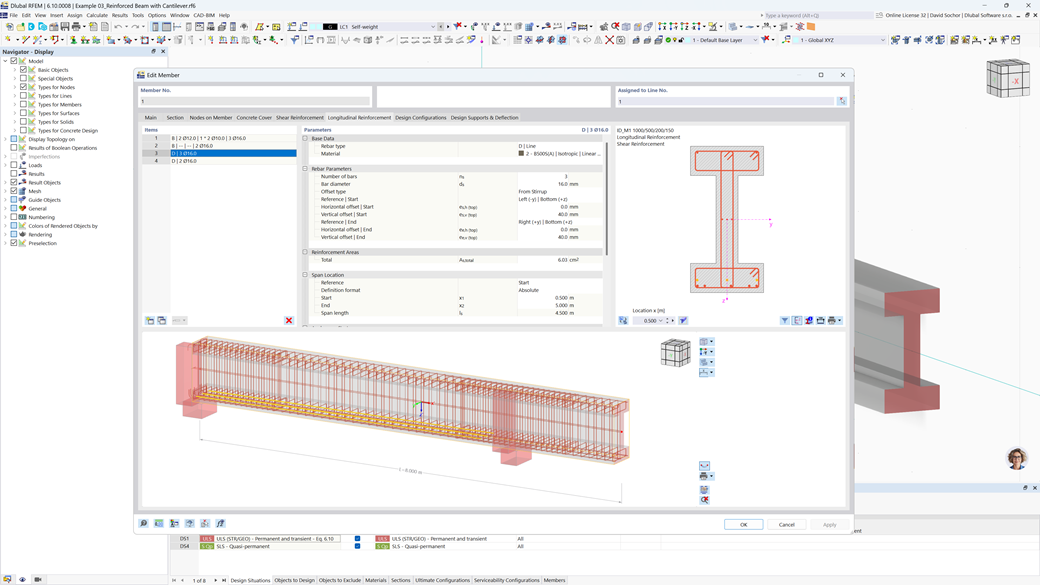
Task: Open the Location x value dropdown
Action: pos(660,320)
